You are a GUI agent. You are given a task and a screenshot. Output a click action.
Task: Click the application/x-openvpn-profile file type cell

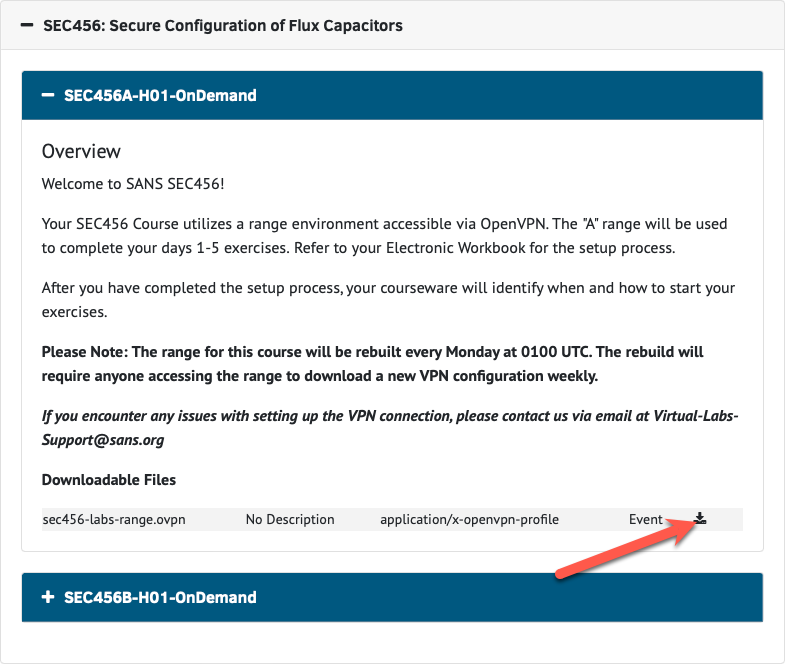point(469,519)
